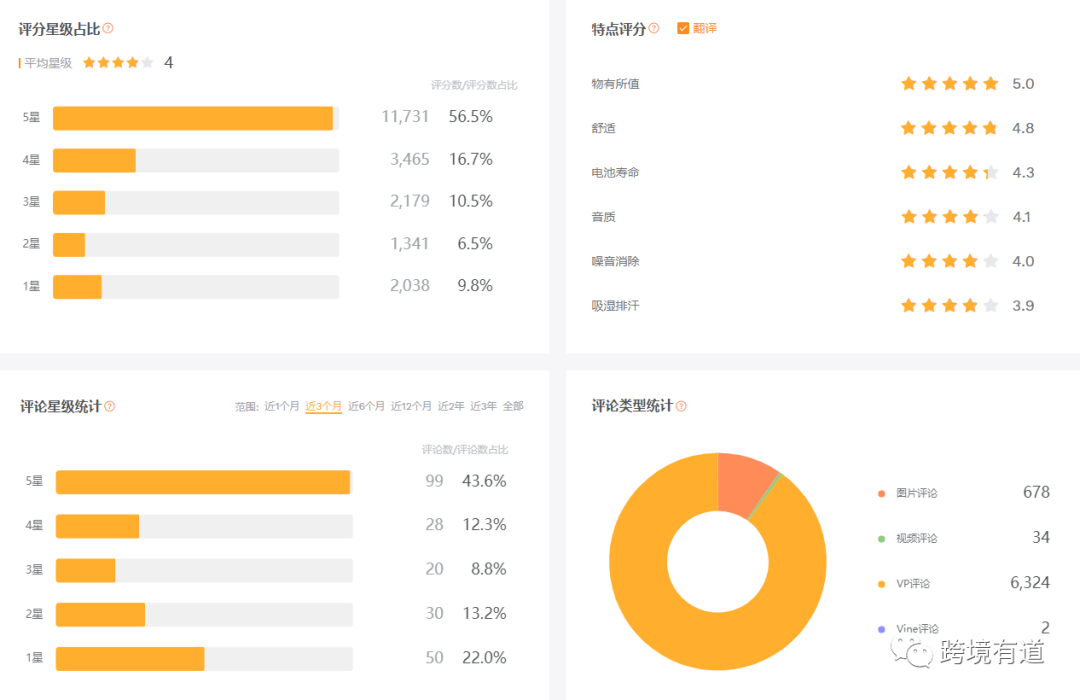Viewport: 1080px width, 700px height.
Task: Select the 近1个月 range tab
Action: pos(281,406)
